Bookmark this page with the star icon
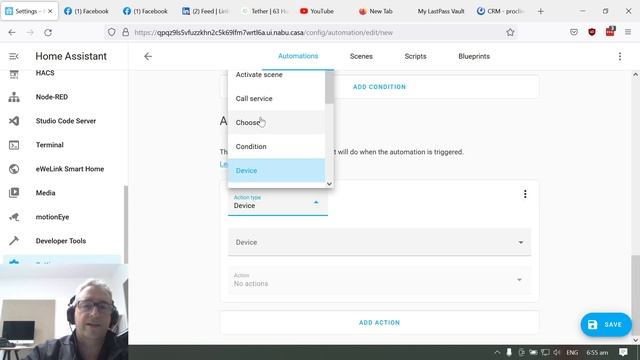 point(510,32)
